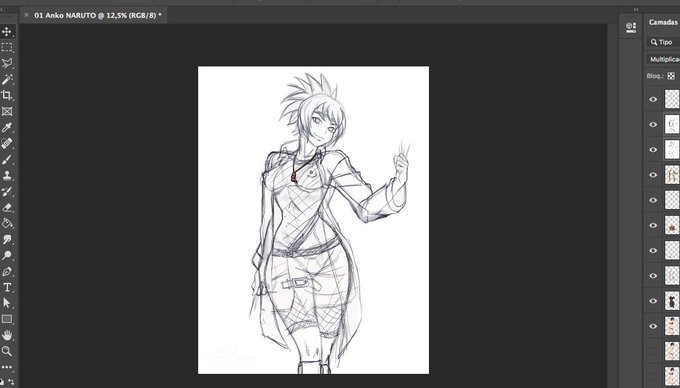Viewport: 680px width, 388px height.
Task: Toggle lock transparent pixels next to Bloq.
Action: pos(671,76)
